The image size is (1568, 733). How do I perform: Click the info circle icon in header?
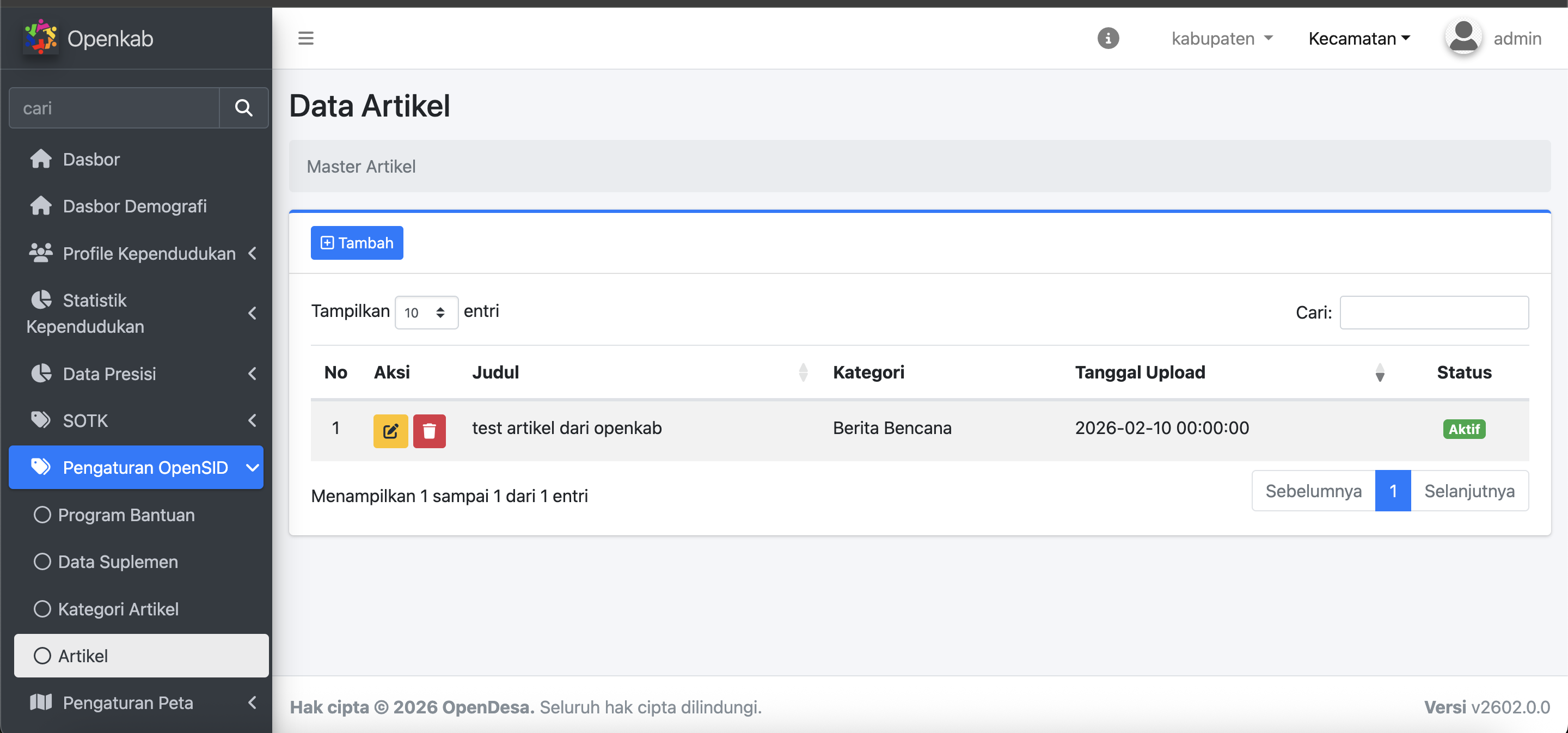point(1108,38)
